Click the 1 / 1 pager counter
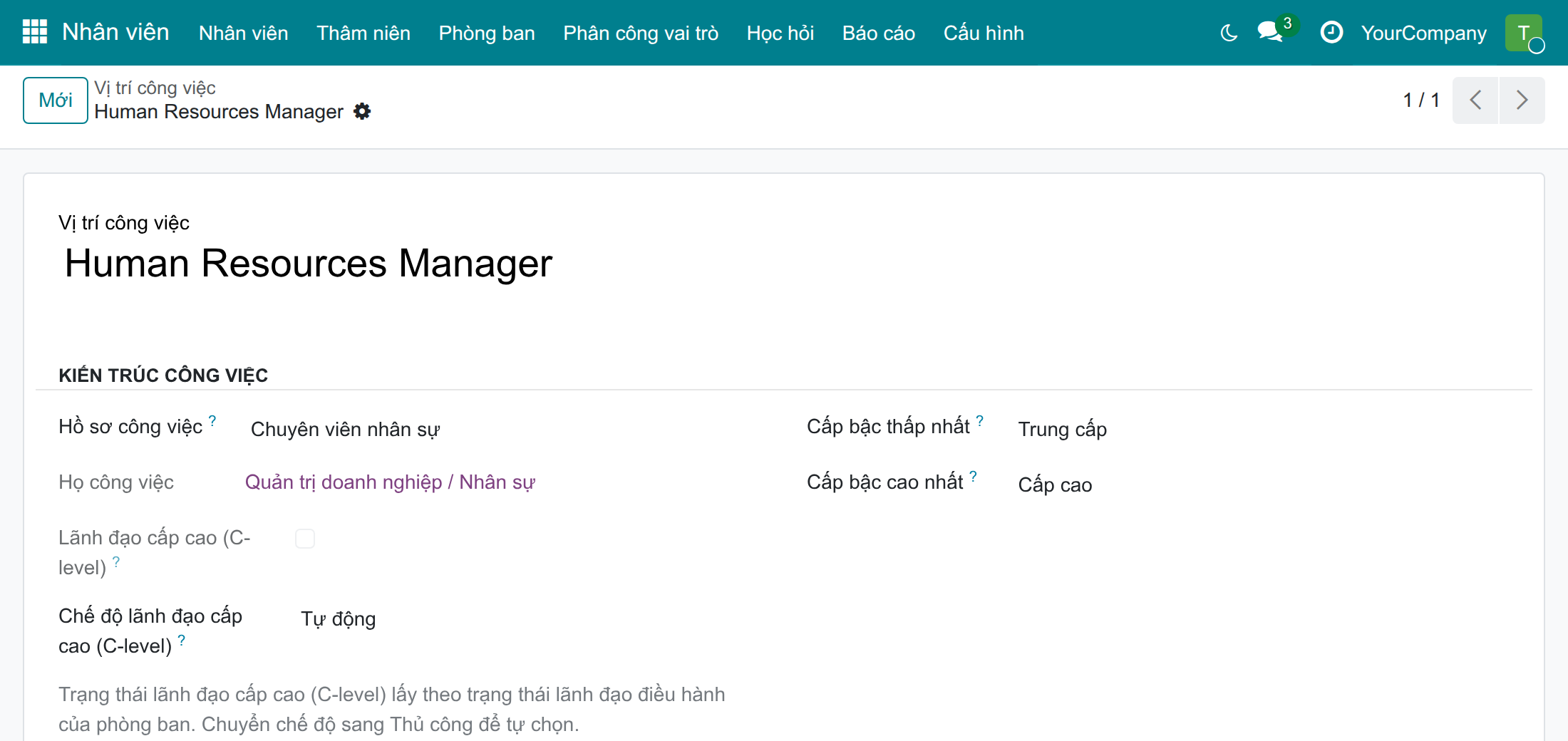Screen dimensions: 1568x741 coord(1421,100)
